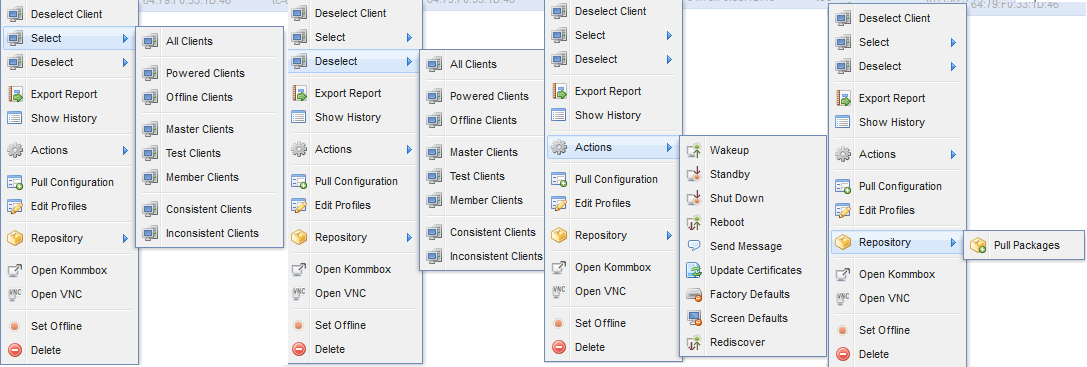Click Pull Configuration icon in the leftmost menu
The width and height of the screenshot is (1087, 367).
[x=15, y=182]
